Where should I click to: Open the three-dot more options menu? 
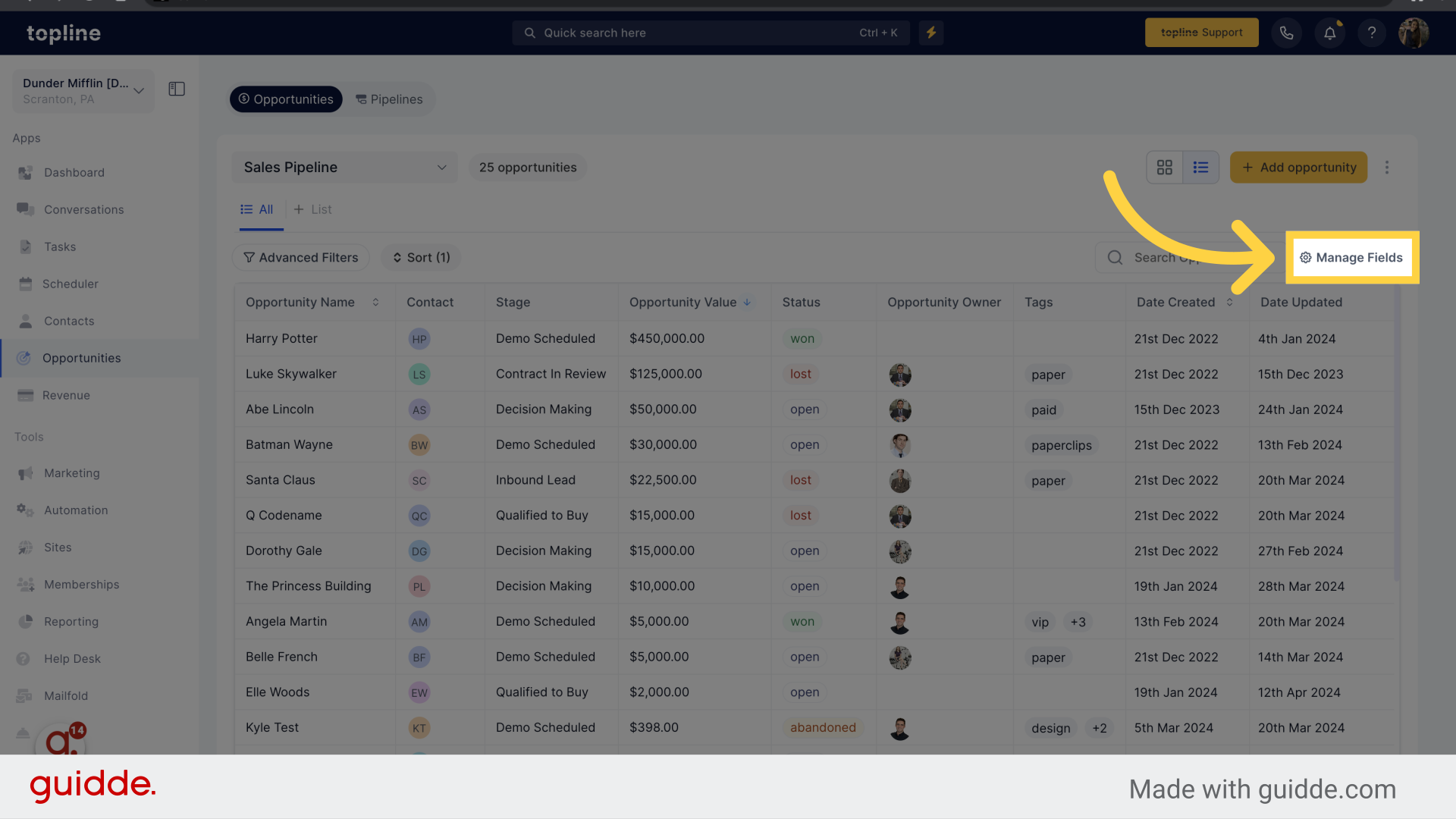pos(1387,168)
